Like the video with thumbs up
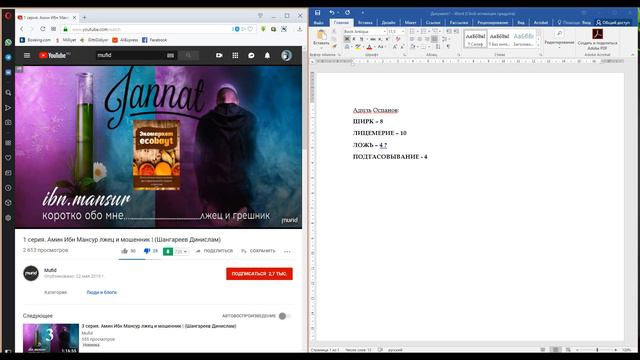 coord(124,251)
